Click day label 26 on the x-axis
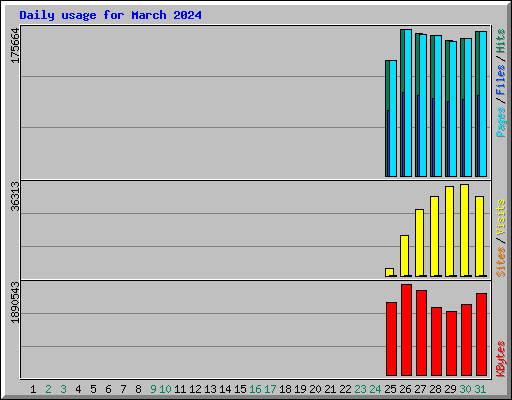Image resolution: width=512 pixels, height=400 pixels. pos(405,389)
